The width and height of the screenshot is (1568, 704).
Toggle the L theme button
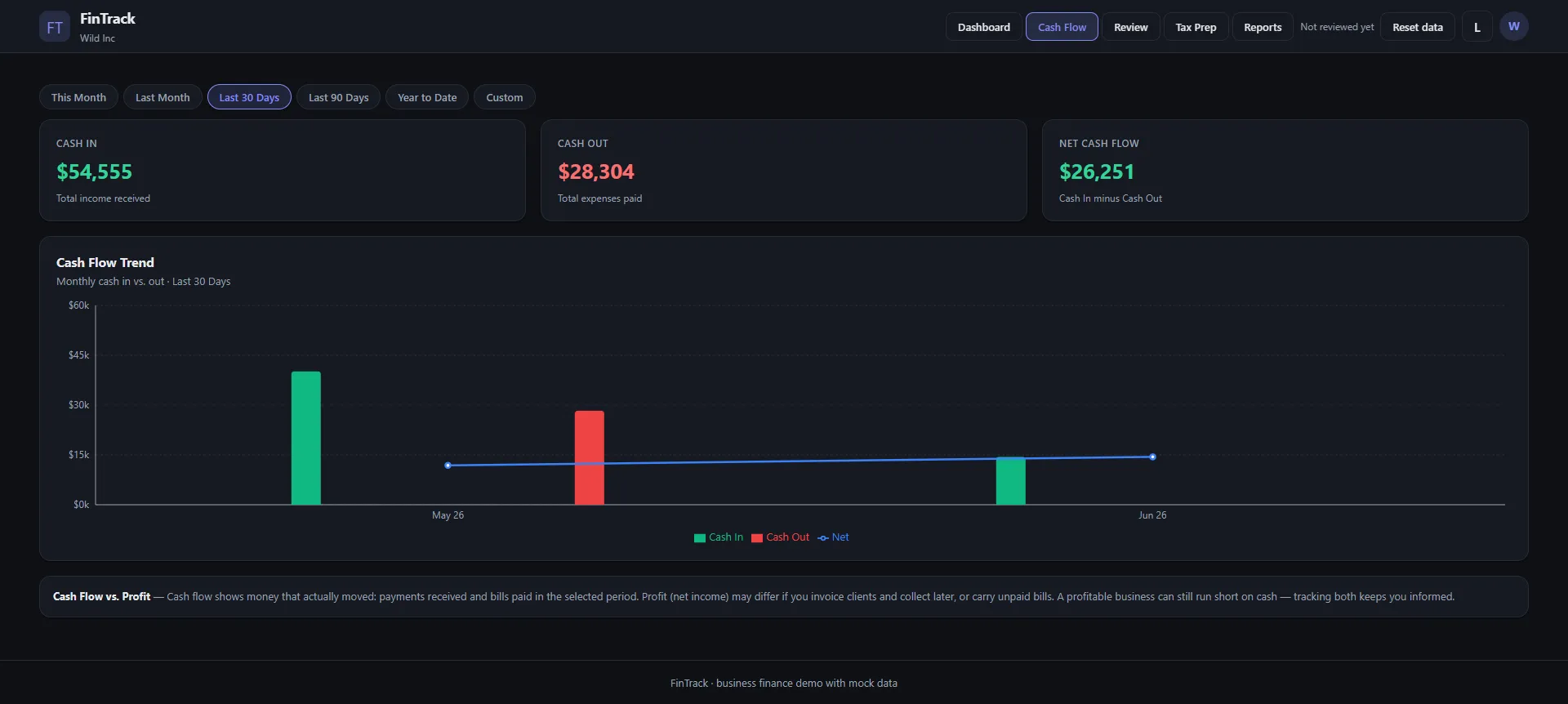pos(1477,27)
